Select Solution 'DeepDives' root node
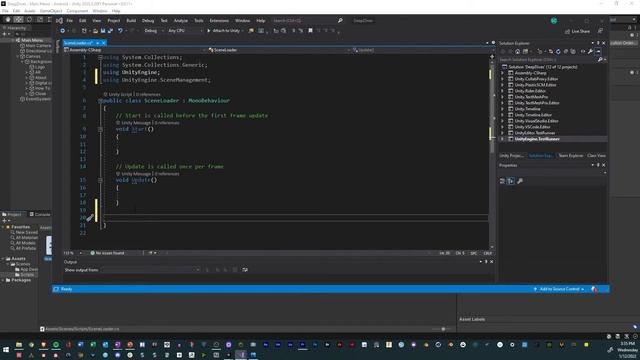 coord(543,67)
